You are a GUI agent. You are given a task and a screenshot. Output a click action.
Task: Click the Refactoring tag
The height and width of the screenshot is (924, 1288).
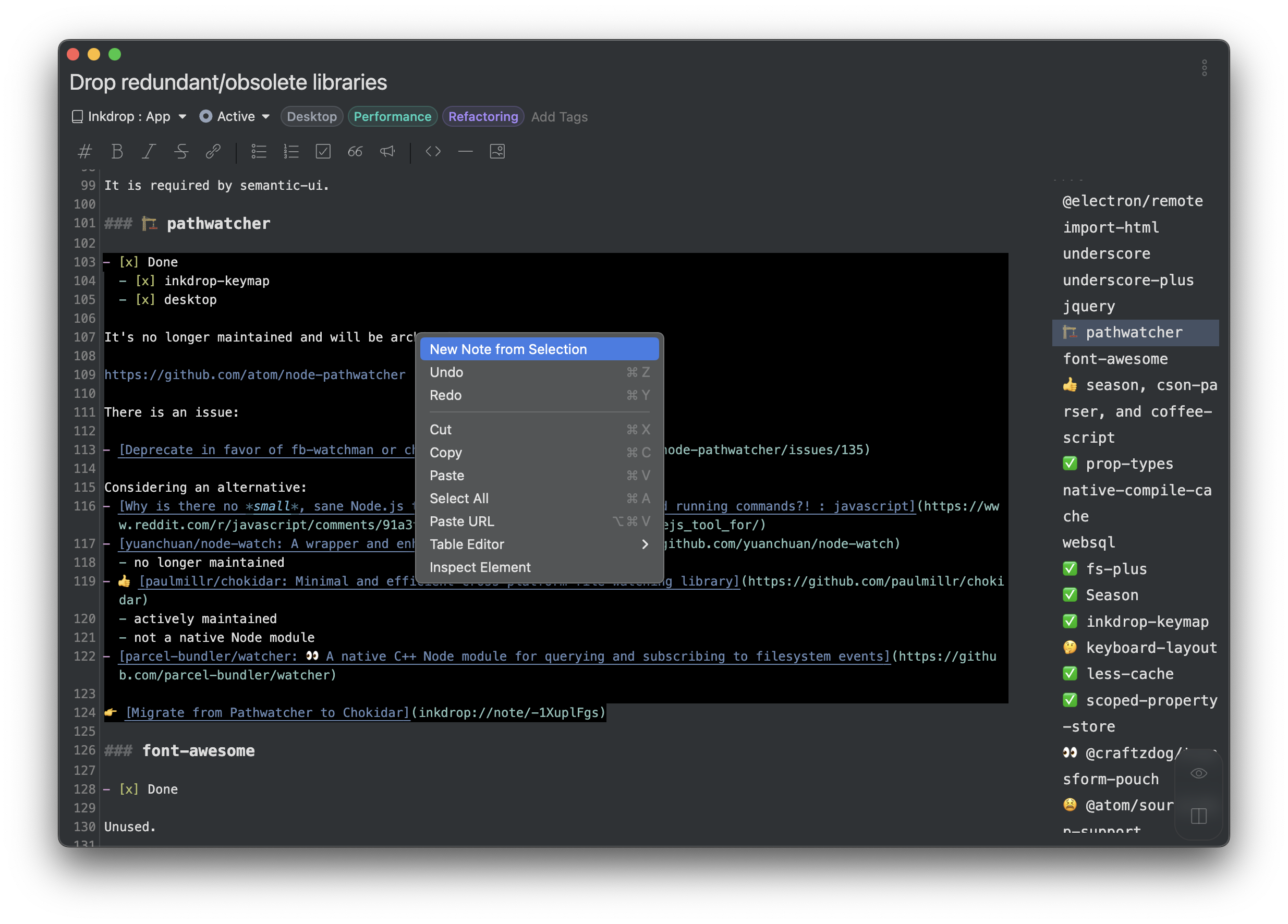click(x=483, y=117)
